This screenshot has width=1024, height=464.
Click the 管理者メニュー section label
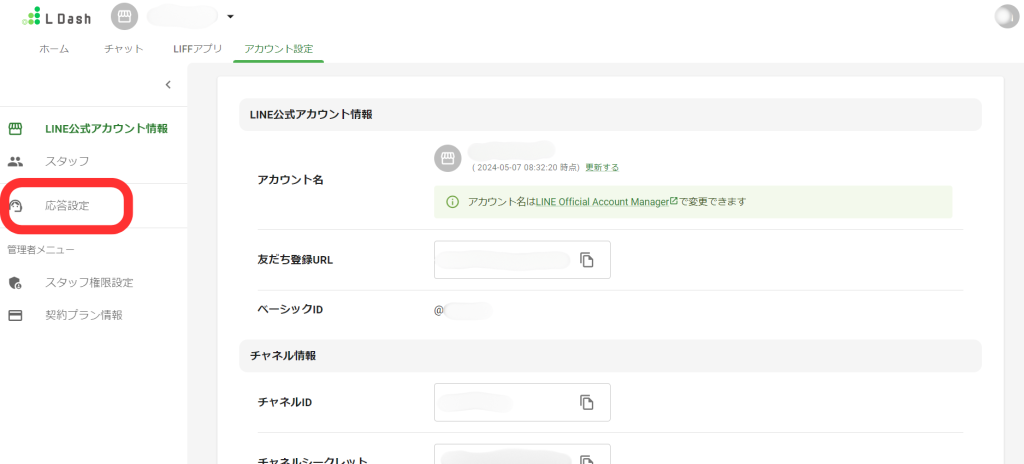40,250
